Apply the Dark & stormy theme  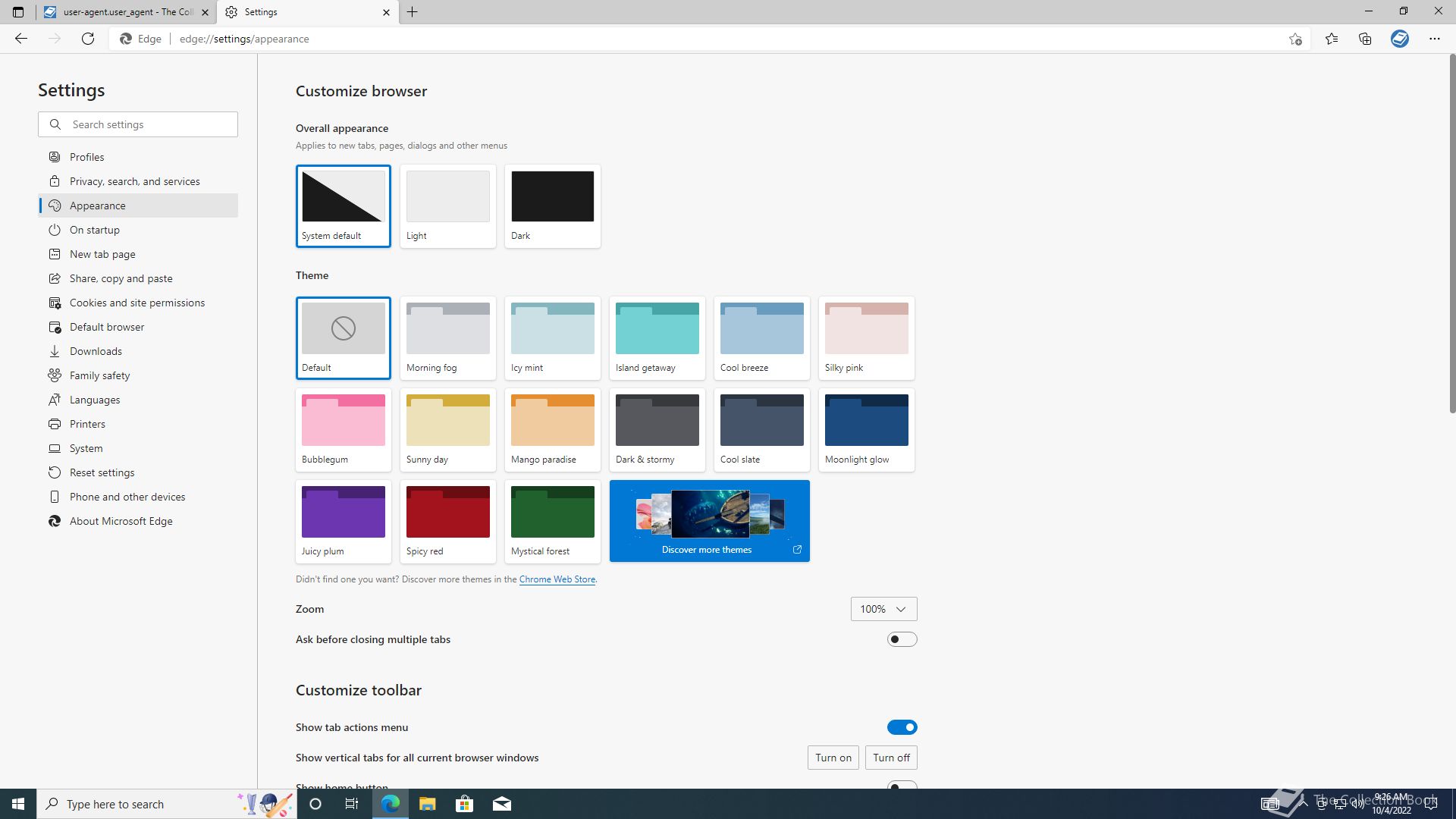click(x=657, y=430)
